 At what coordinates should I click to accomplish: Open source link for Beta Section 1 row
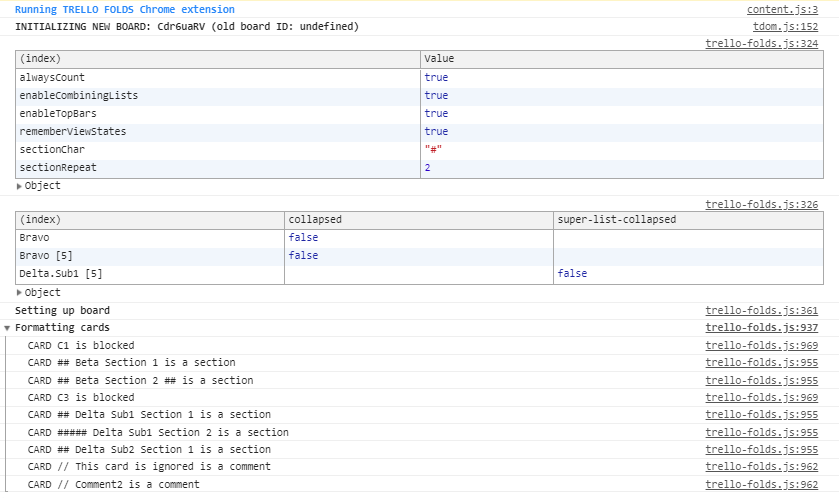click(761, 363)
